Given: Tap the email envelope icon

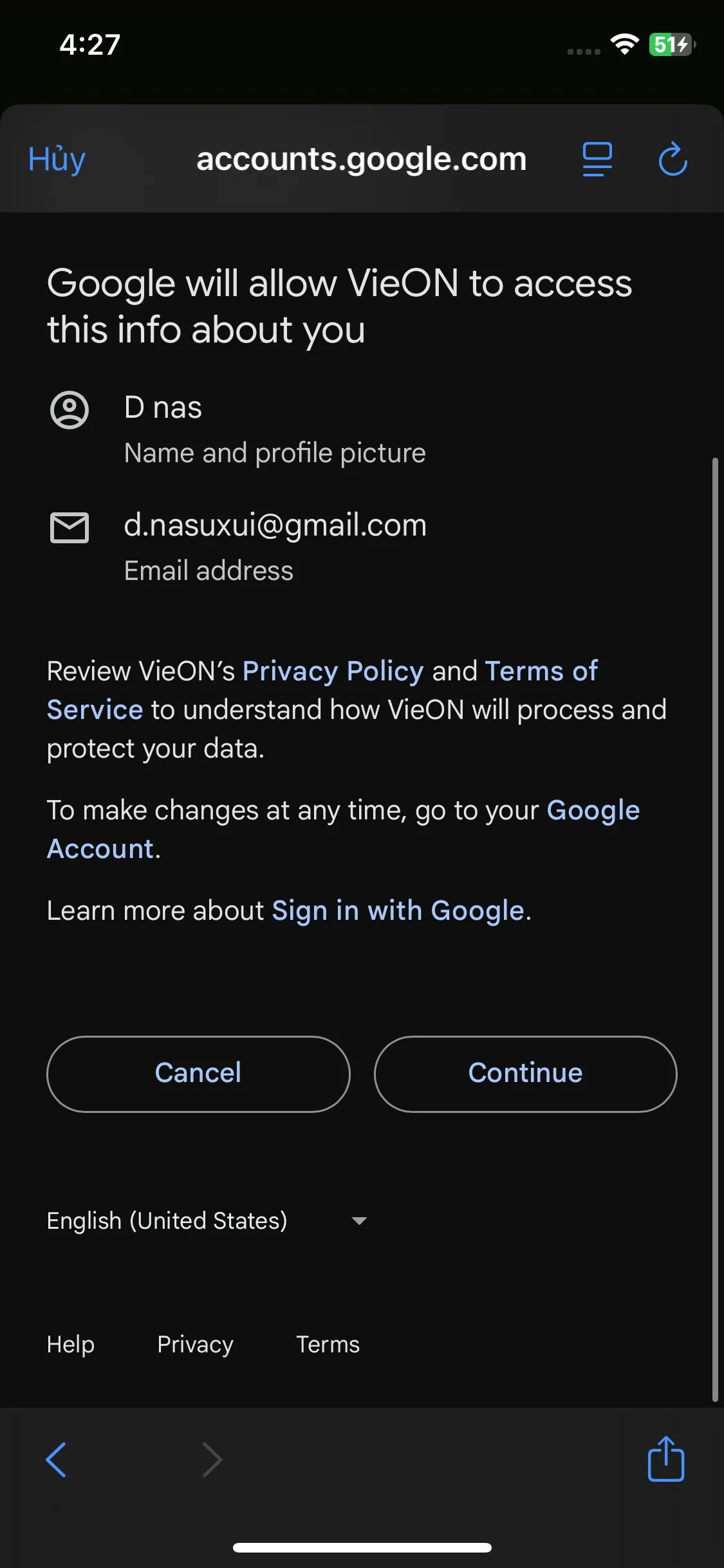Looking at the screenshot, I should 70,528.
